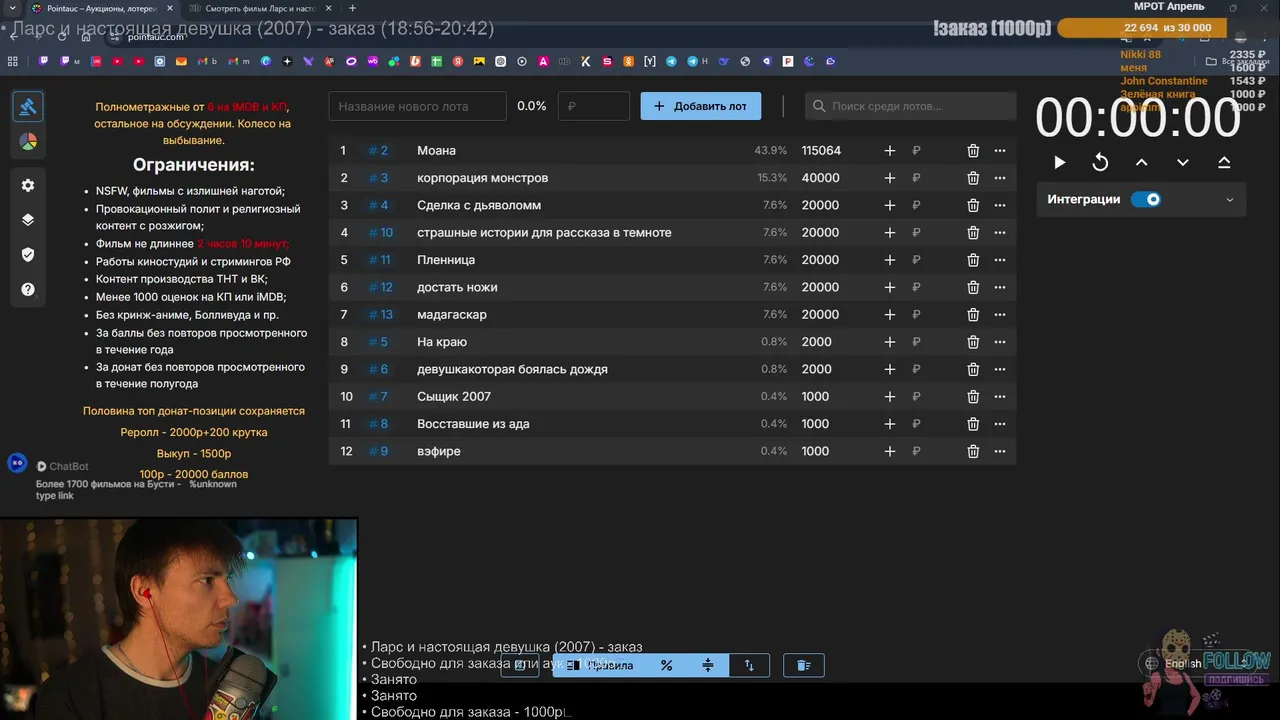Screen dimensions: 1280x720
Task: Focus the new lot ruble amount field
Action: coord(594,106)
